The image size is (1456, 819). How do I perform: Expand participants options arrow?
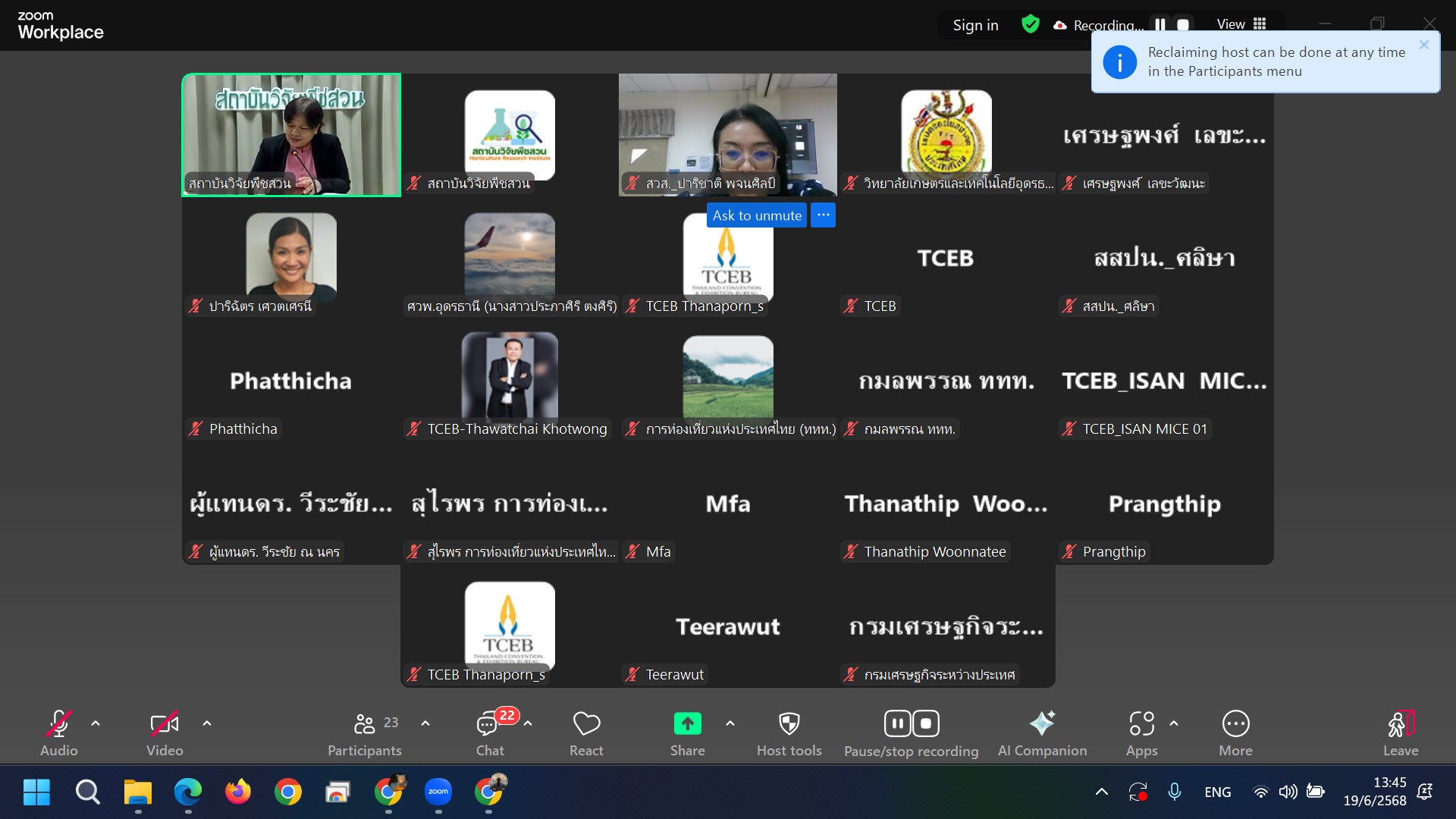click(425, 723)
